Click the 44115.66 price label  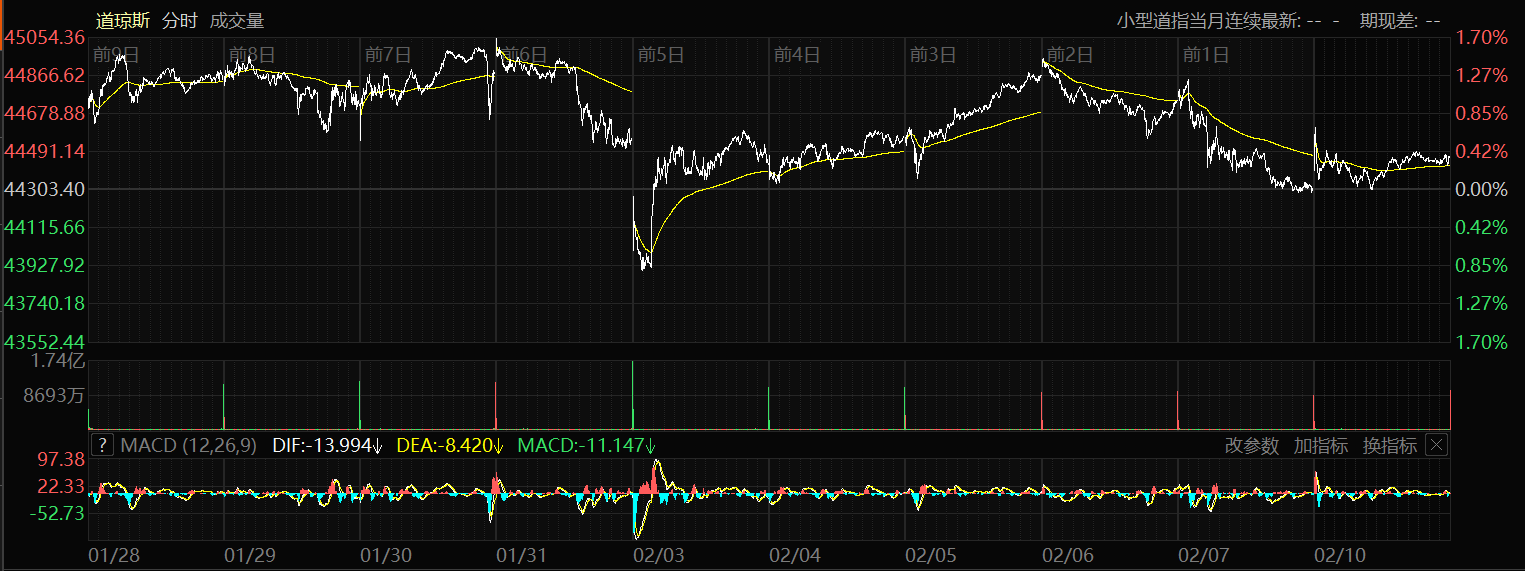(45, 227)
